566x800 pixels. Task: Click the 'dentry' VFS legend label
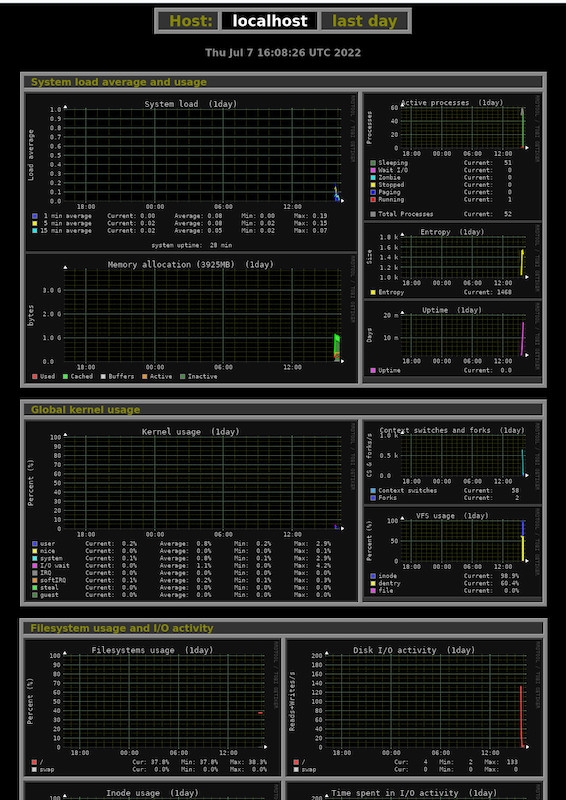coord(389,583)
